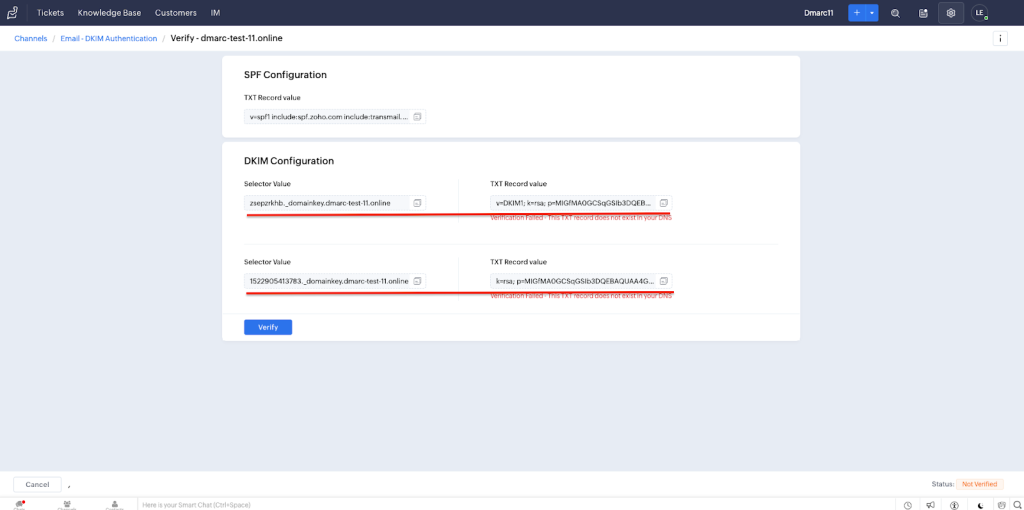Open search with the magnifier icon in header
The height and width of the screenshot is (510, 1024).
(x=895, y=13)
